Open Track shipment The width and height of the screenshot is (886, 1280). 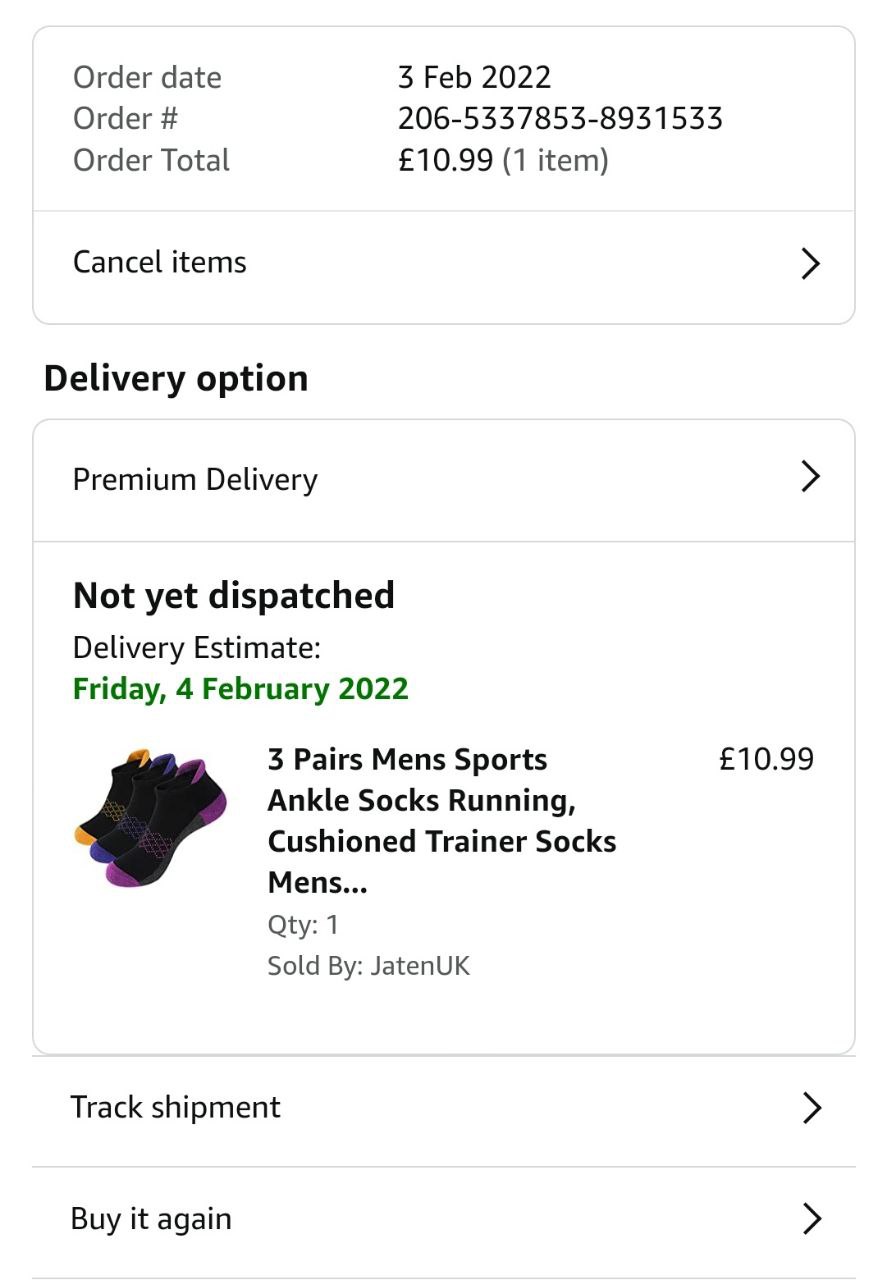tap(176, 1108)
